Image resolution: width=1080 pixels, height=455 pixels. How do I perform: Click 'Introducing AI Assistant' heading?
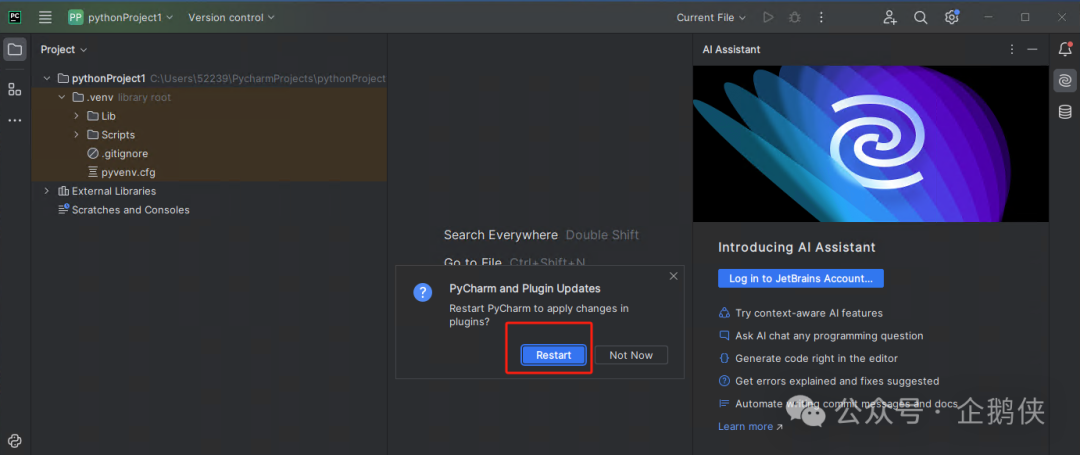click(x=797, y=247)
